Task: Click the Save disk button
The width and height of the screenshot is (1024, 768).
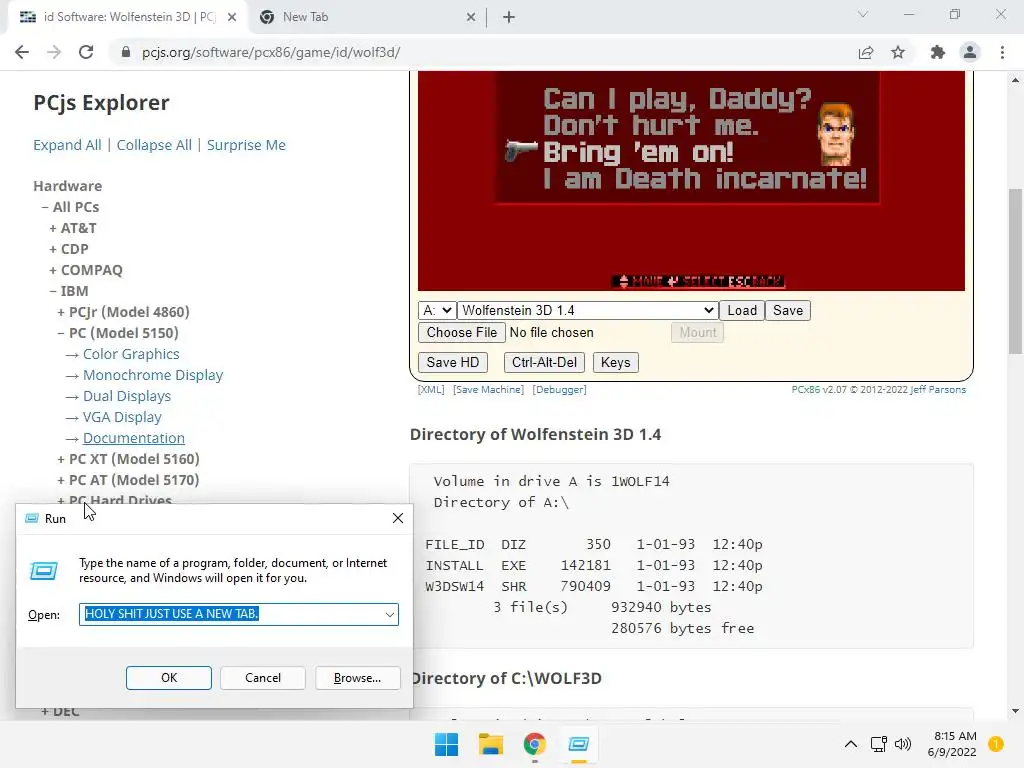Action: 788,310
